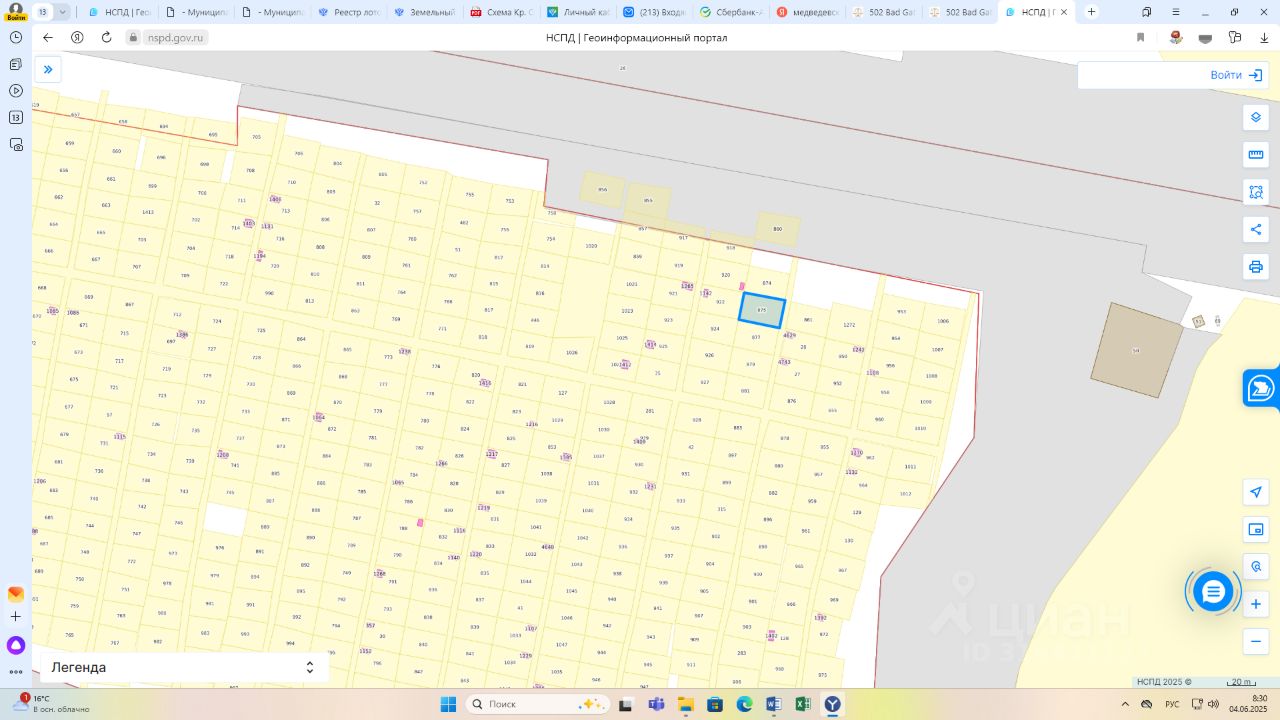Open Word from the taskbar
Screen dimensions: 1280x720
[x=773, y=704]
